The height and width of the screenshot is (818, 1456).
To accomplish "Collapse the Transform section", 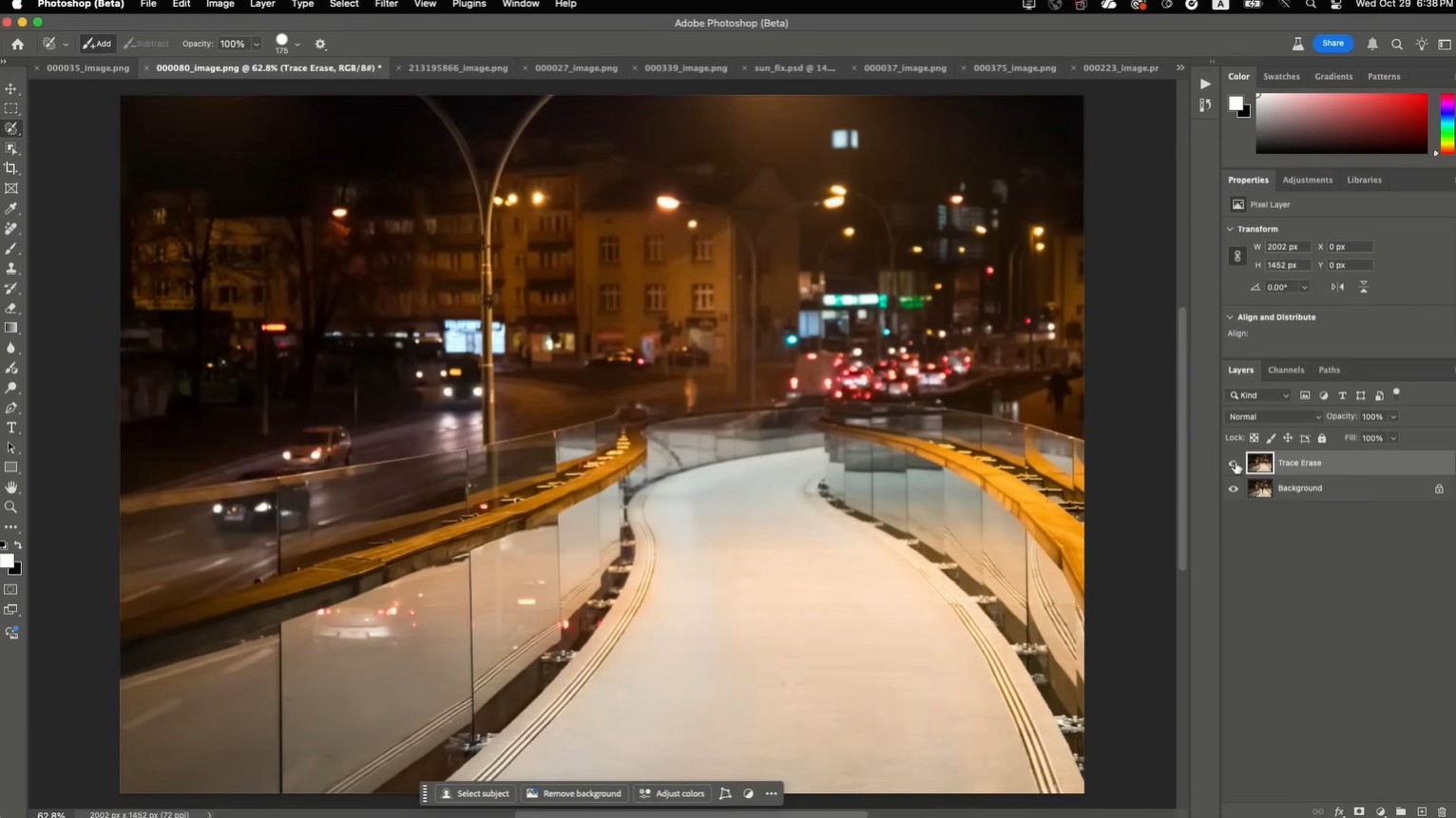I will 1230,229.
